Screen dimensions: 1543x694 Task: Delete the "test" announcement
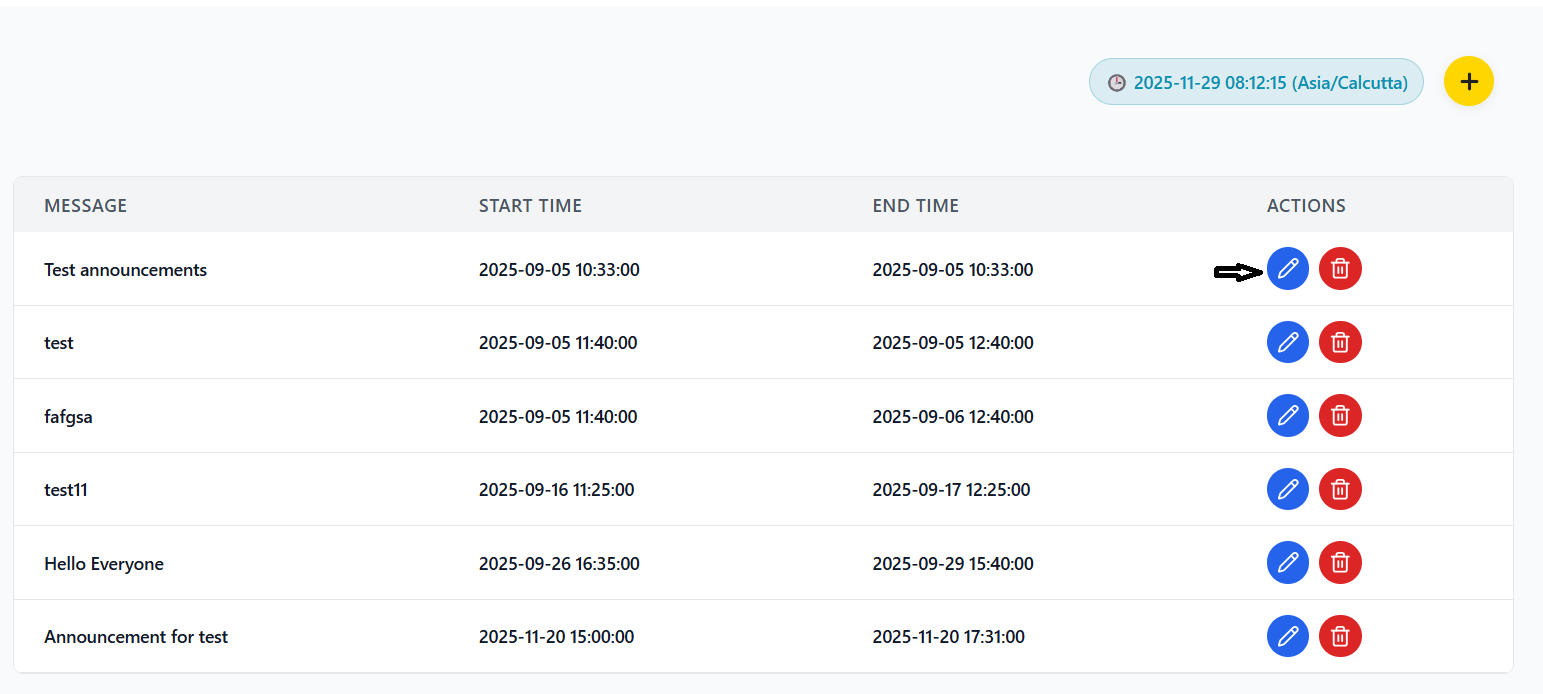[x=1340, y=342]
